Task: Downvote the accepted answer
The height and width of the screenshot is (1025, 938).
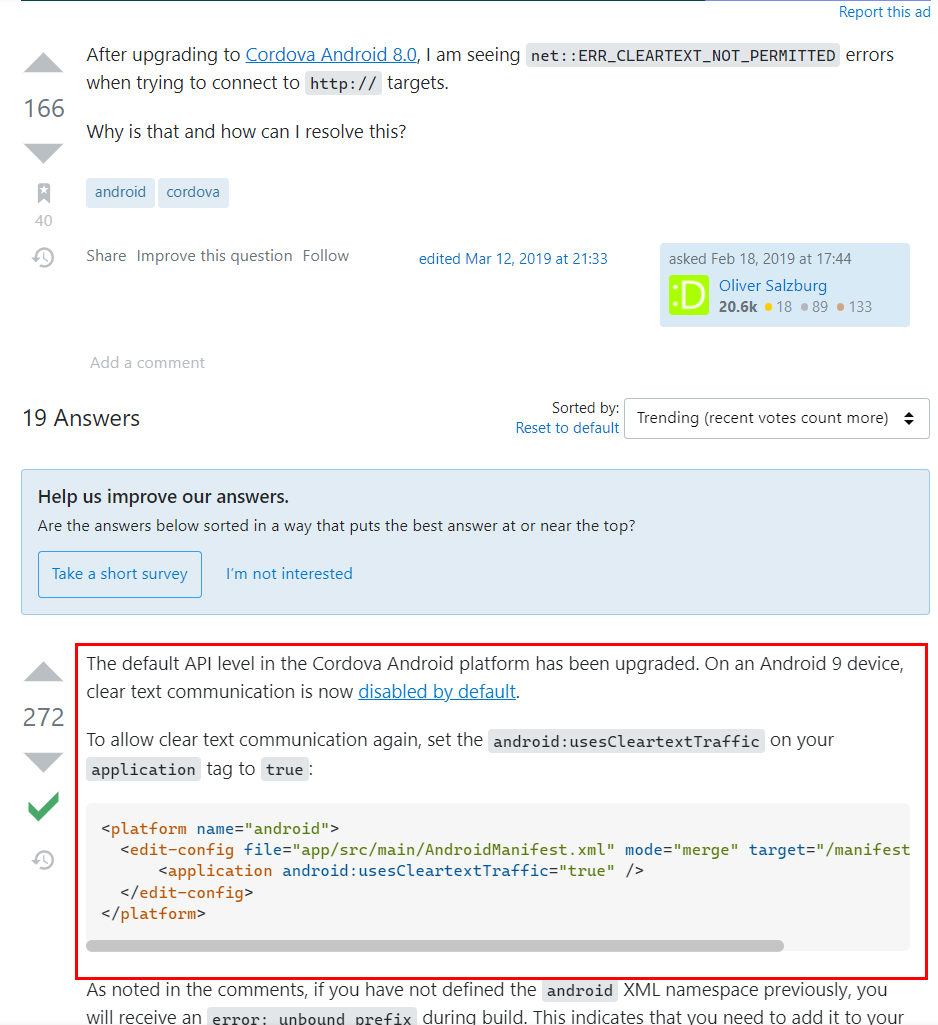Action: pos(43,762)
